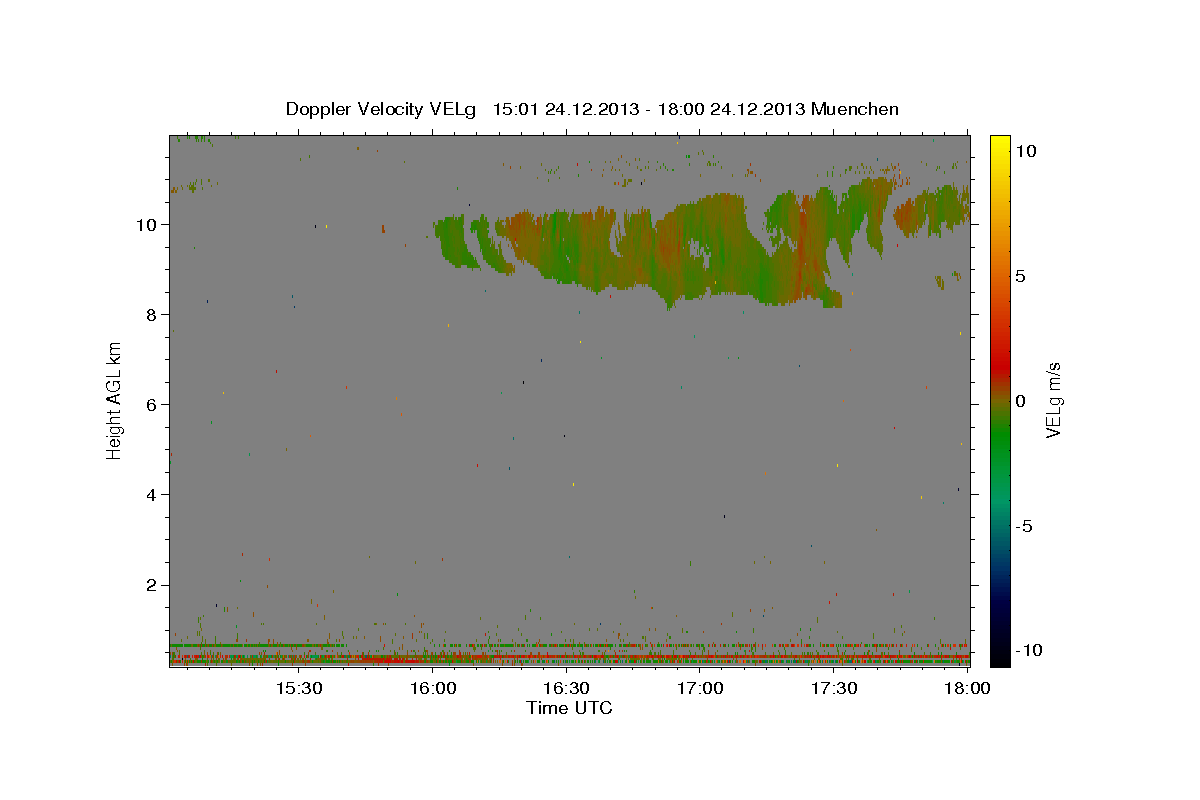Viewport: 1200px width, 800px height.
Task: Click the yellow top of the colorbar
Action: 1000,143
